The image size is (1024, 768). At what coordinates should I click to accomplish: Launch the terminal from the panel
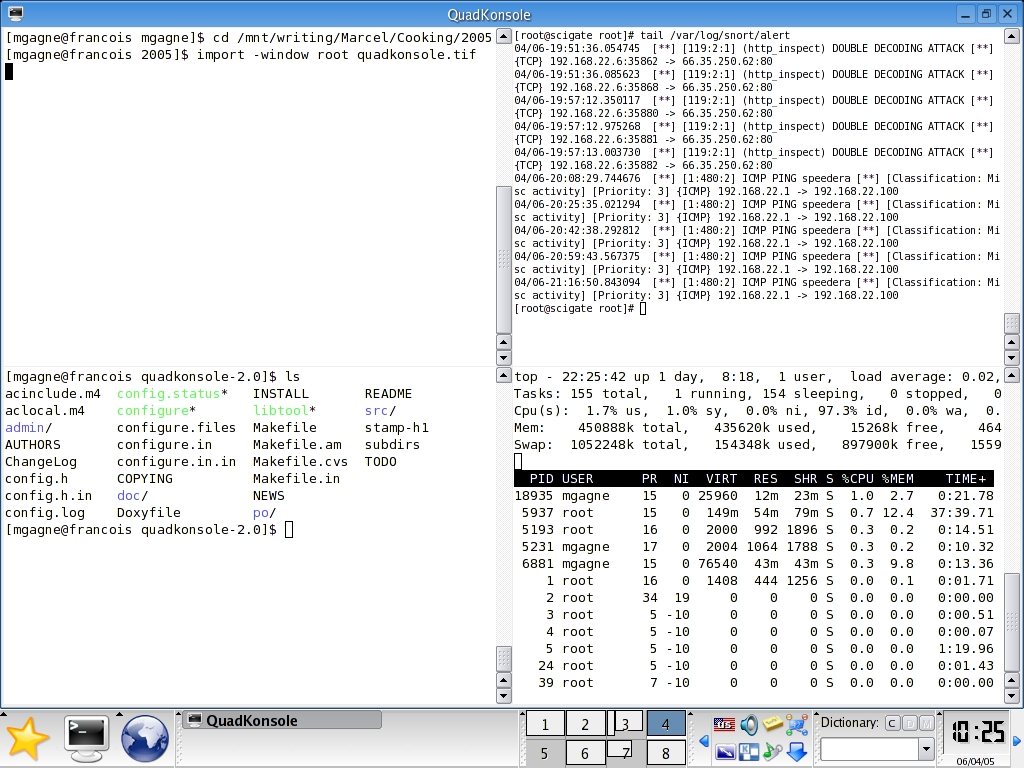point(86,739)
